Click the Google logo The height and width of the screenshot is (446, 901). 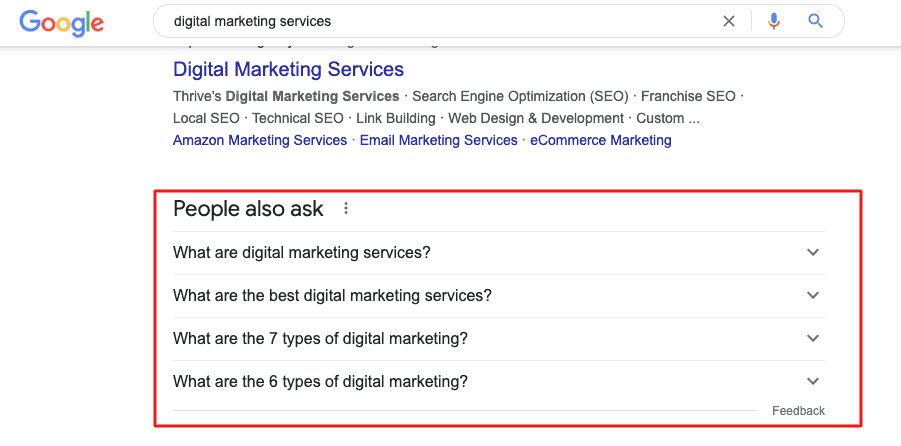point(61,23)
